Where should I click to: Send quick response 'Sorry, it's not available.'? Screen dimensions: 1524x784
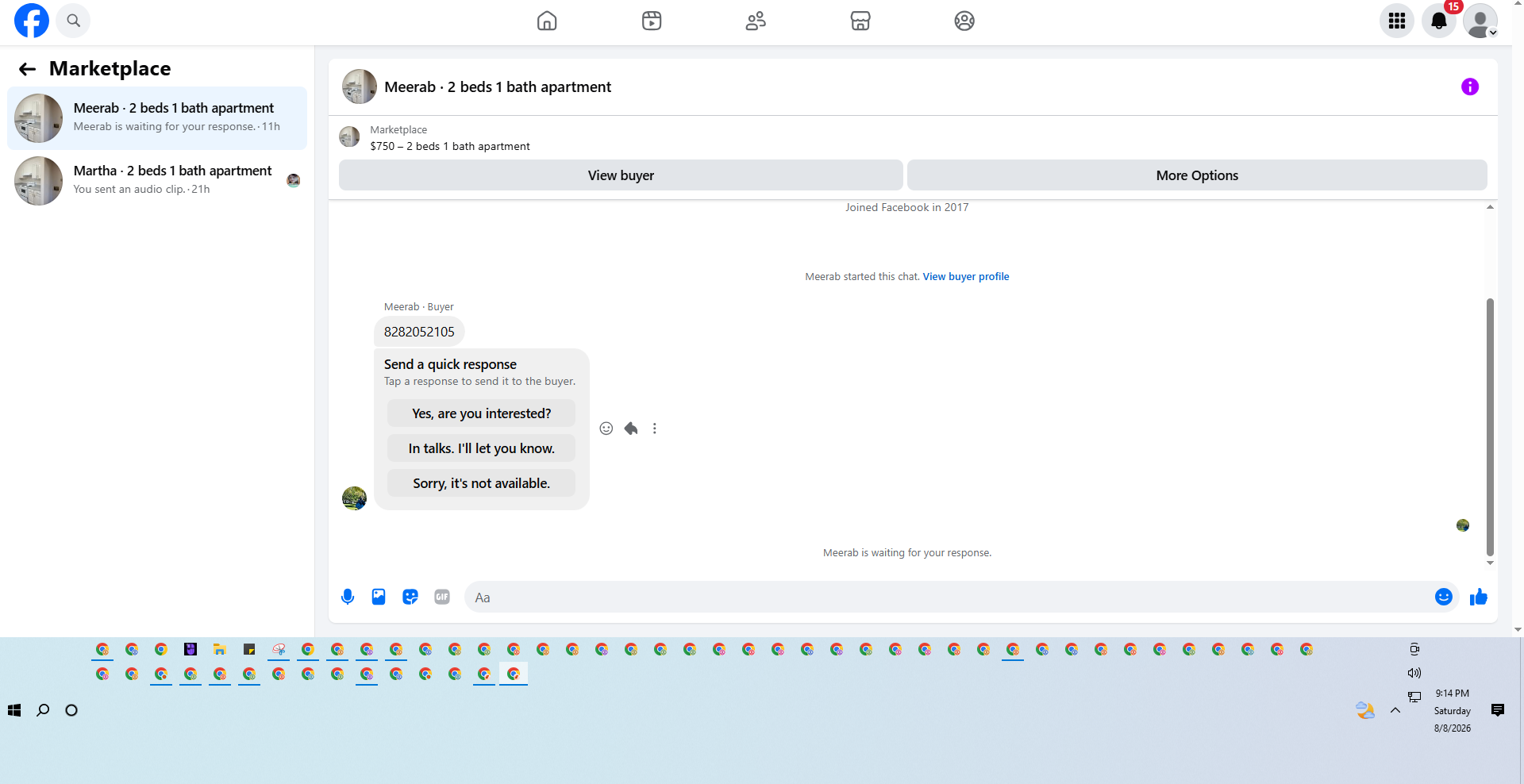click(481, 483)
